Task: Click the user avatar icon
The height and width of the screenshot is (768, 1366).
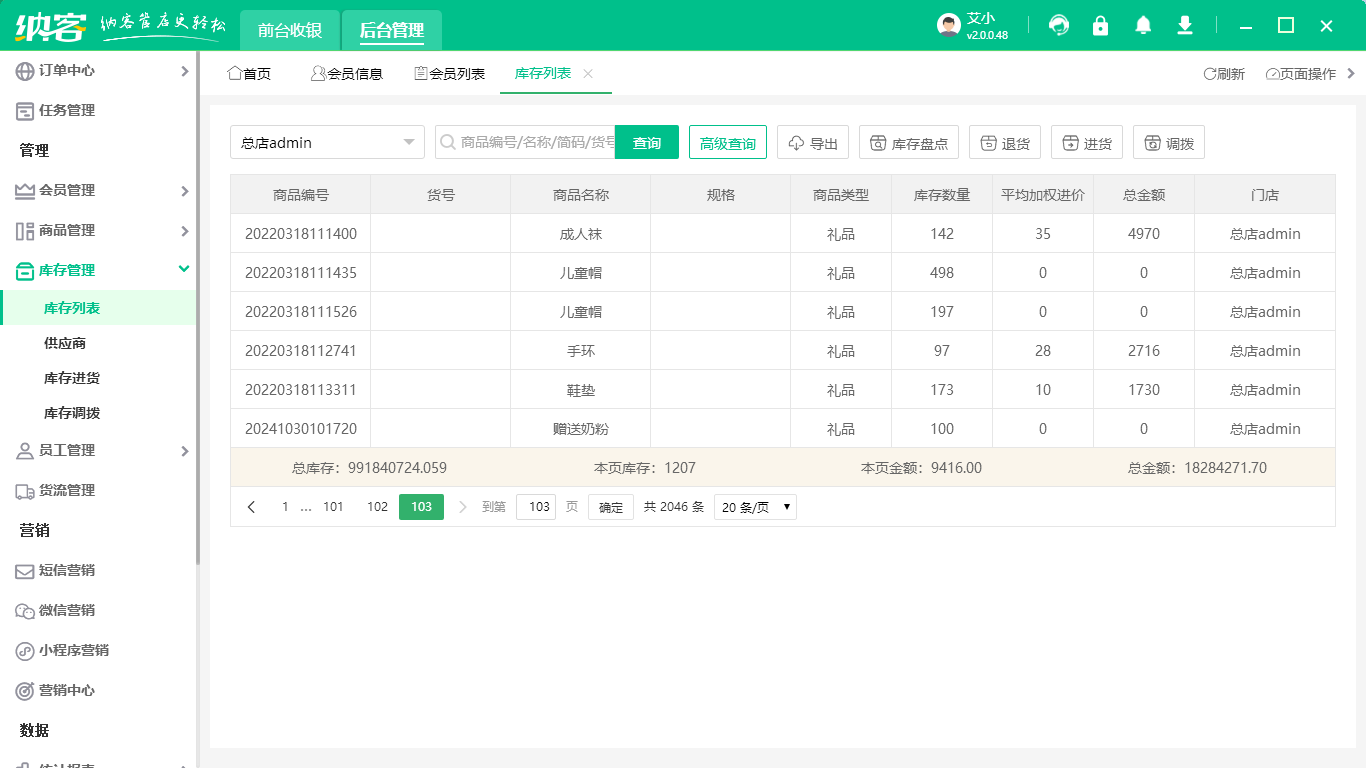Action: 949,26
